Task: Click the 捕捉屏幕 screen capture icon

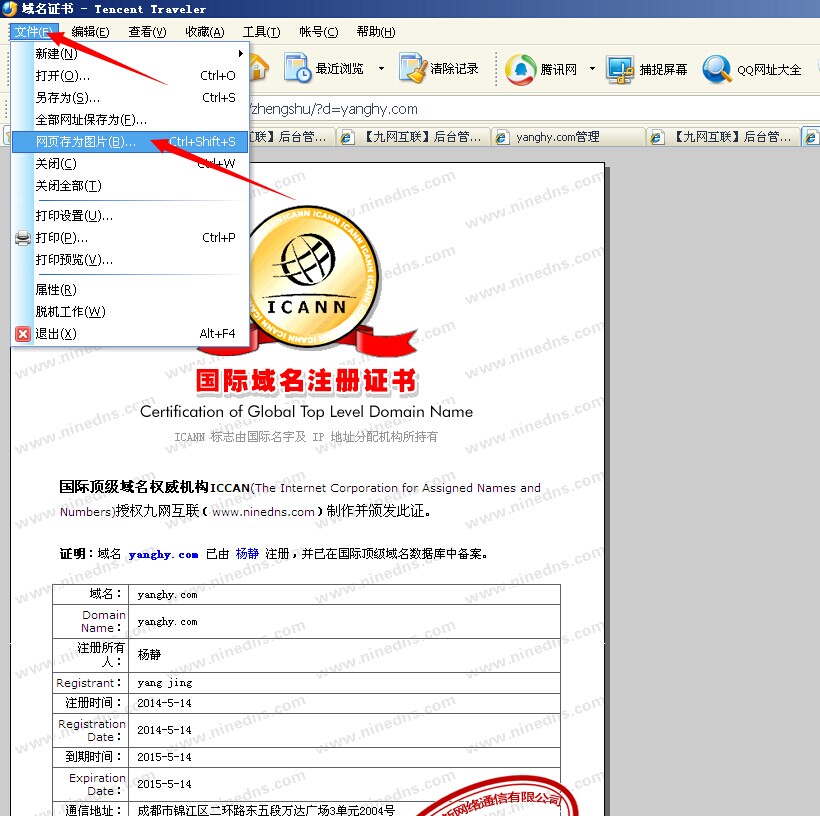Action: 620,70
